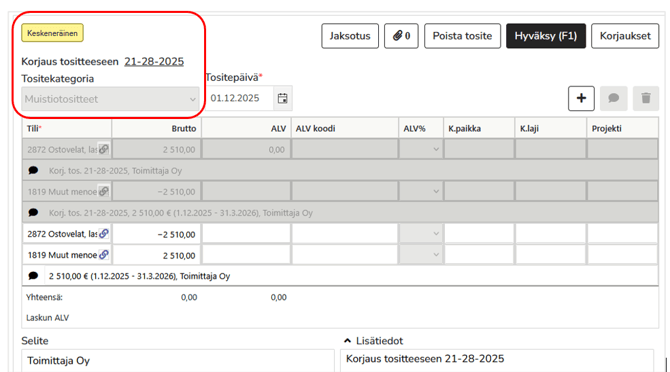Click the ALV% column header
670x372 pixels.
(421, 129)
